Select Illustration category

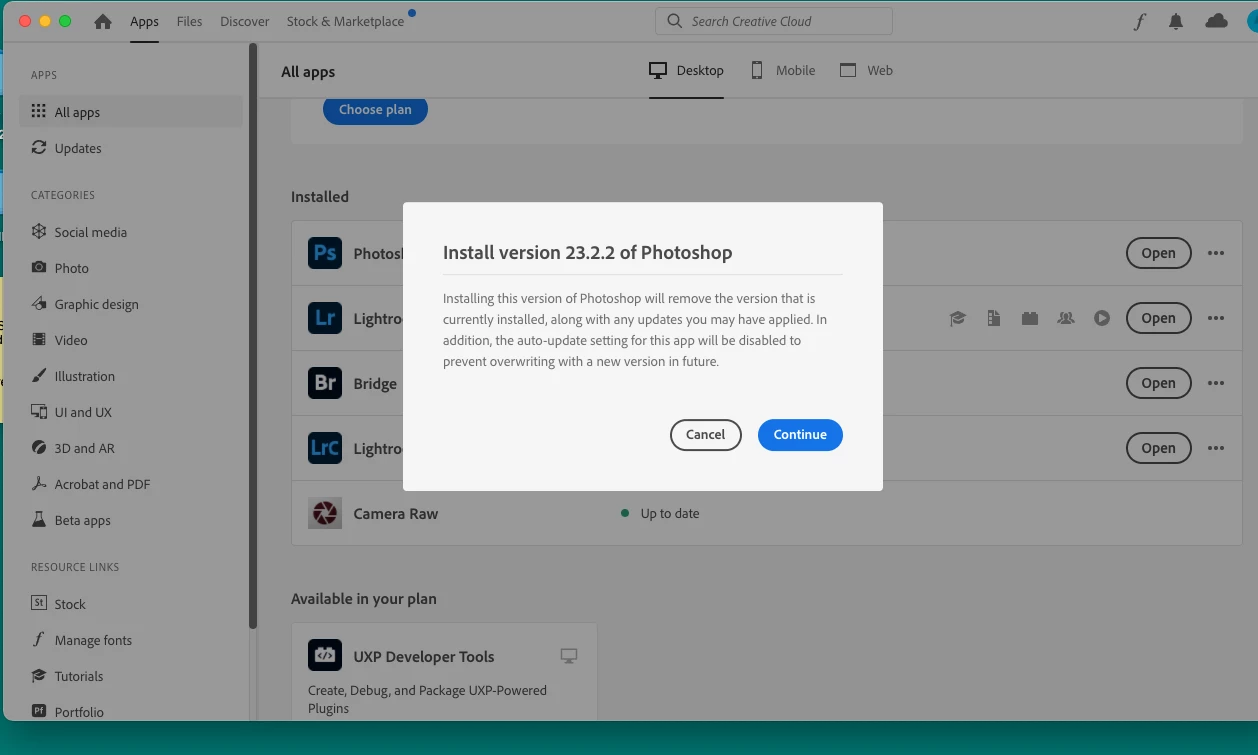pyautogui.click(x=131, y=376)
